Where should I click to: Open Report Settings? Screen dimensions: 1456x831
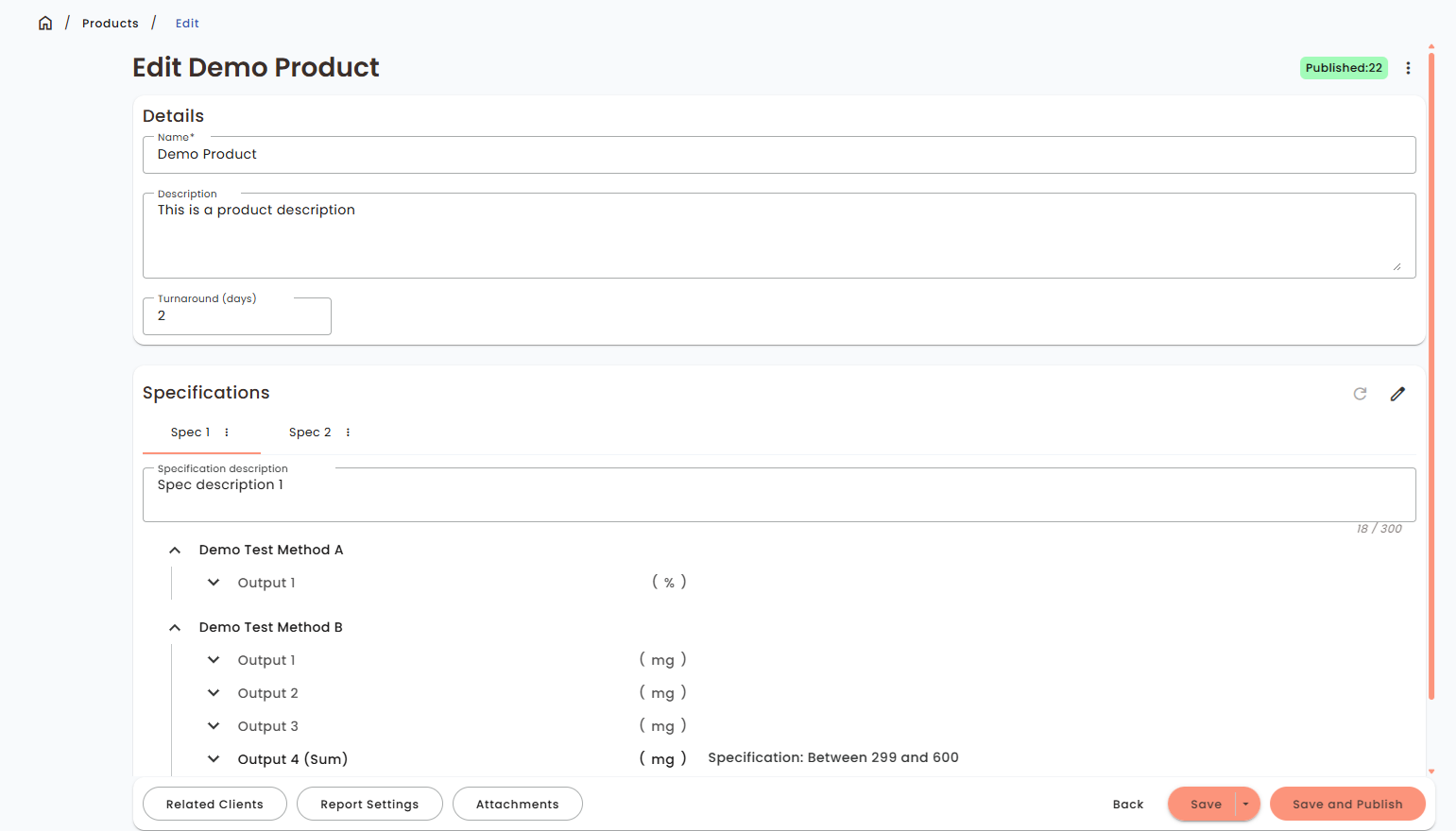[x=368, y=804]
